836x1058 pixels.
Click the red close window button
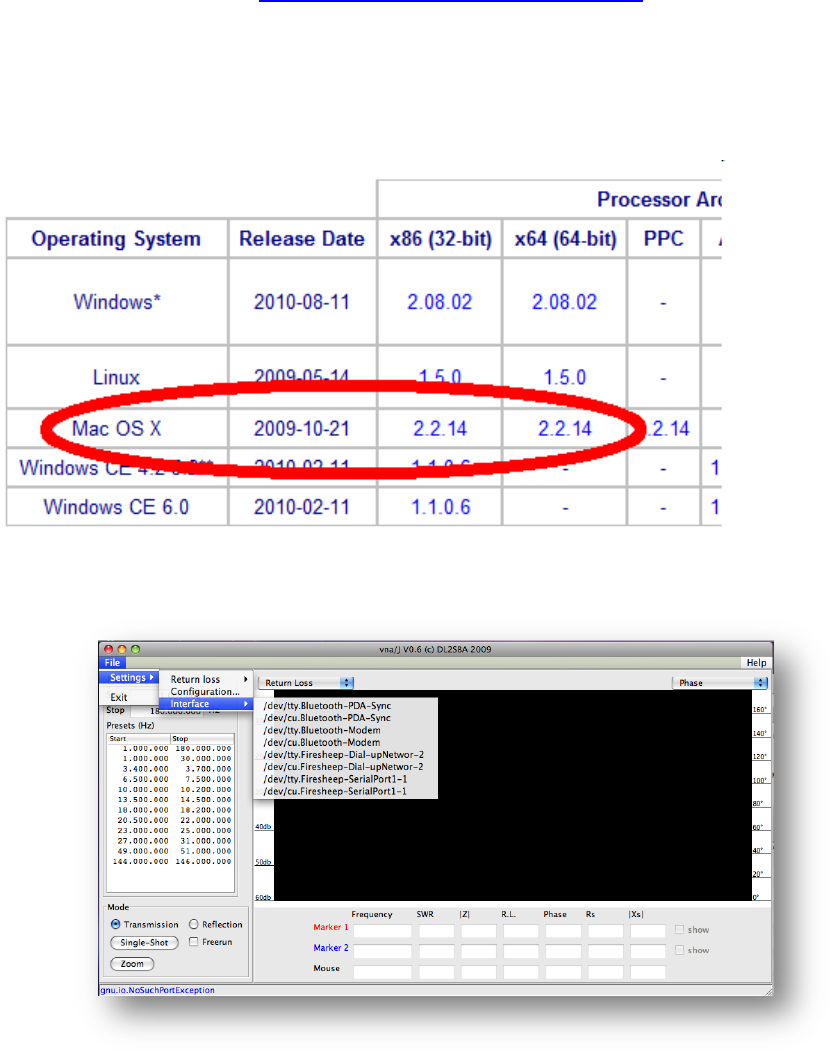coord(109,649)
